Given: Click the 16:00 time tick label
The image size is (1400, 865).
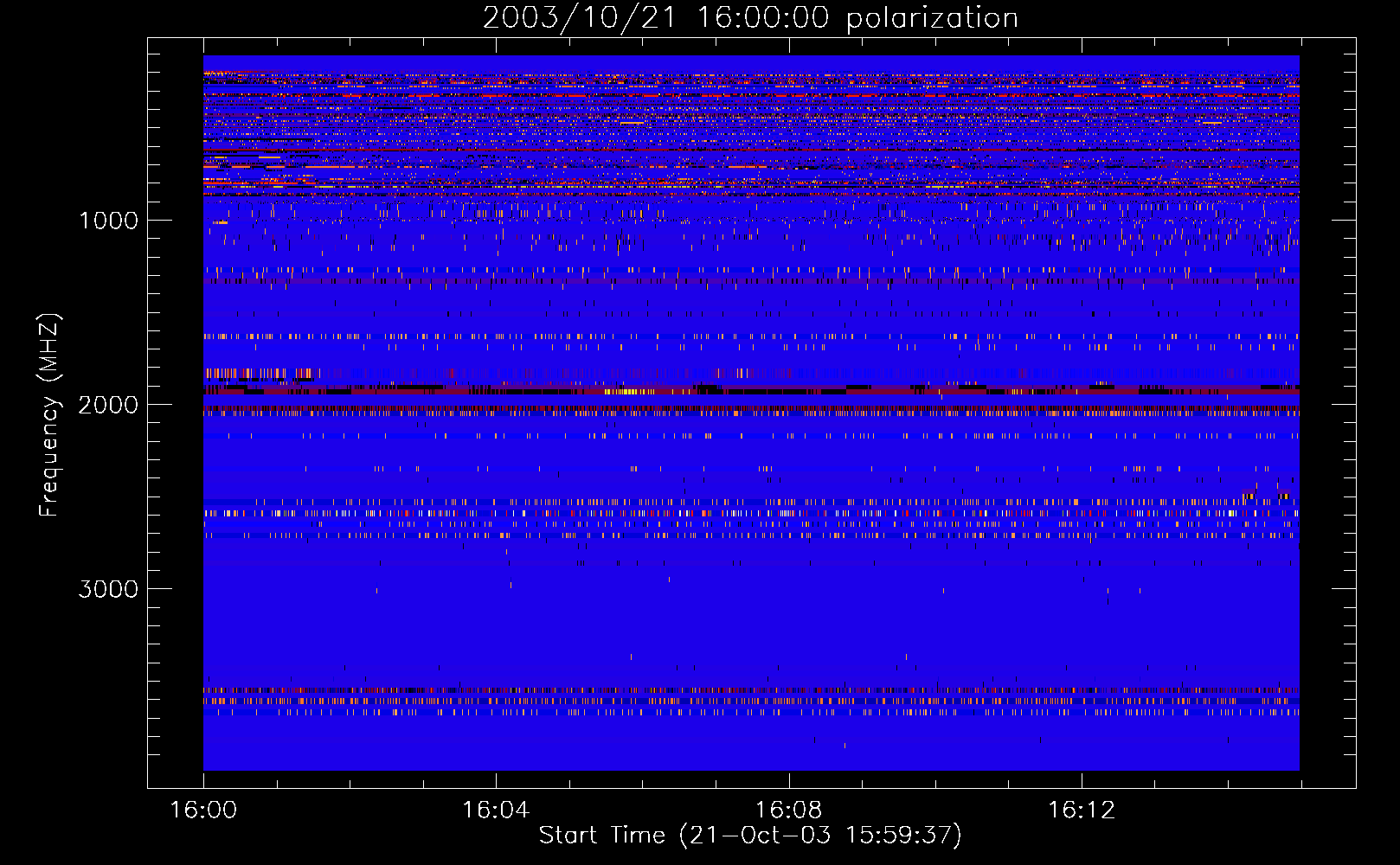Looking at the screenshot, I should 203,811.
